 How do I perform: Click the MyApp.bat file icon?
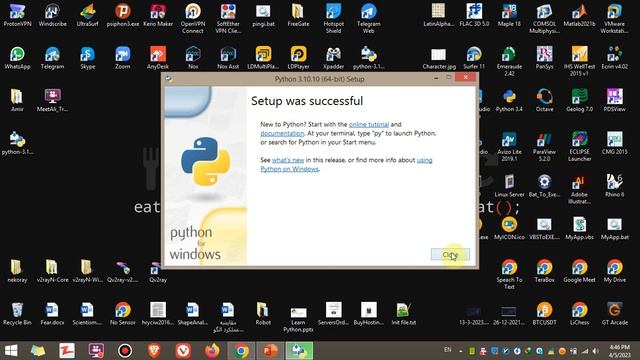click(x=614, y=229)
